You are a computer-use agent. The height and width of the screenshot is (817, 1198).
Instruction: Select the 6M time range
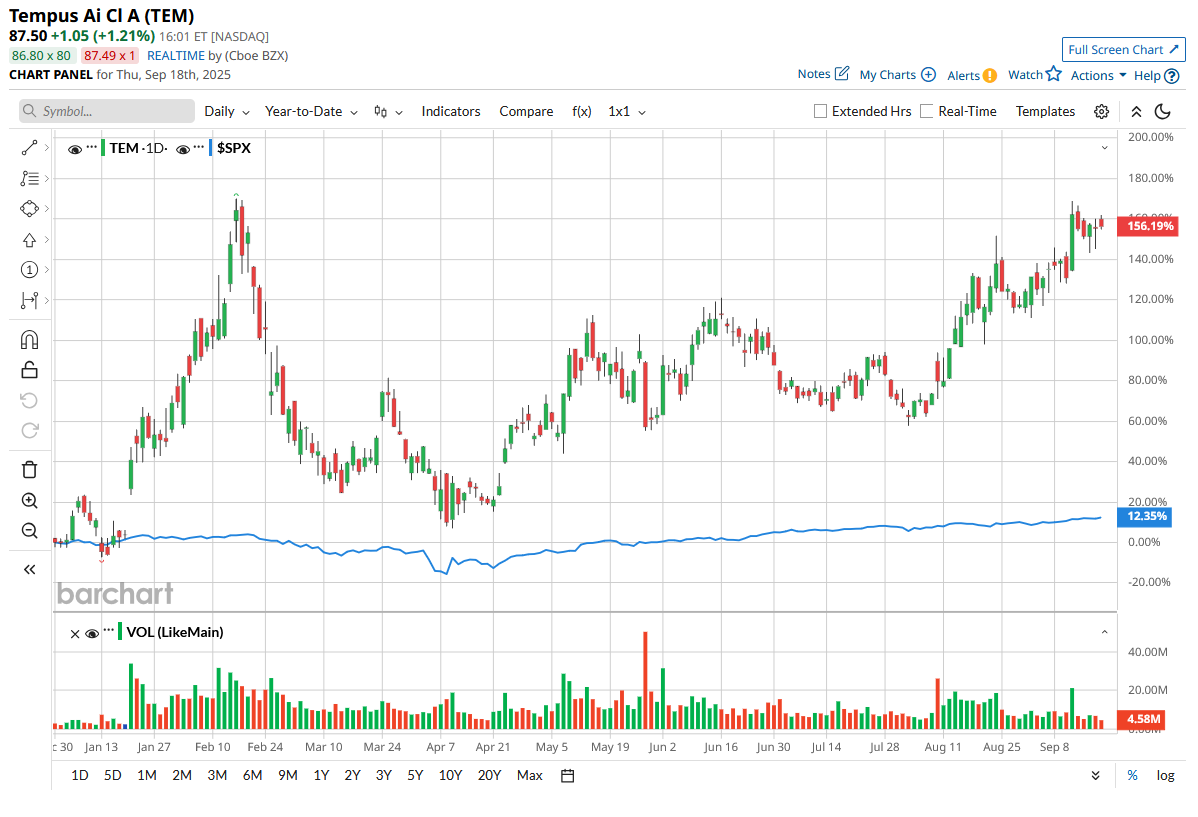coord(252,776)
